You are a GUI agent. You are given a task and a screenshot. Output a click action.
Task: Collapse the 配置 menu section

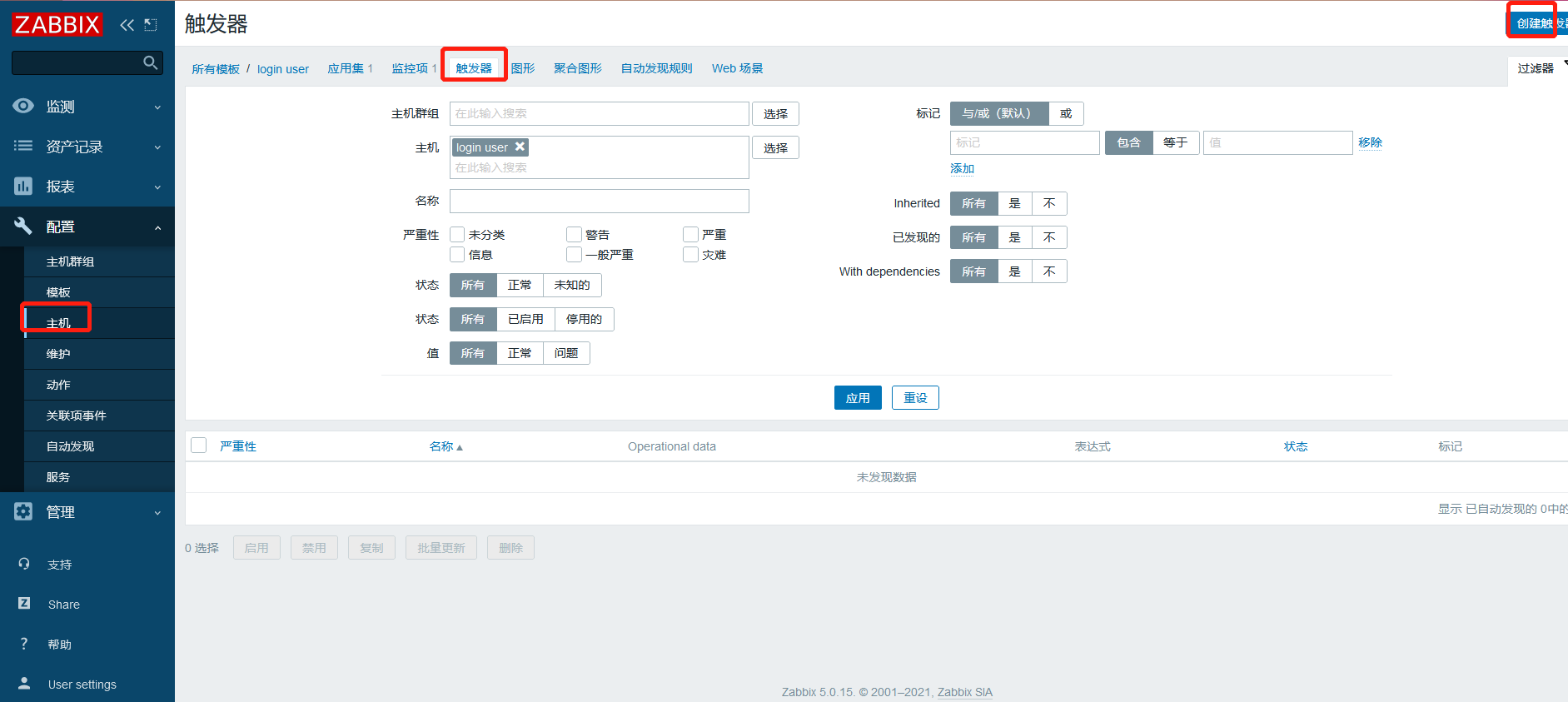coord(157,227)
